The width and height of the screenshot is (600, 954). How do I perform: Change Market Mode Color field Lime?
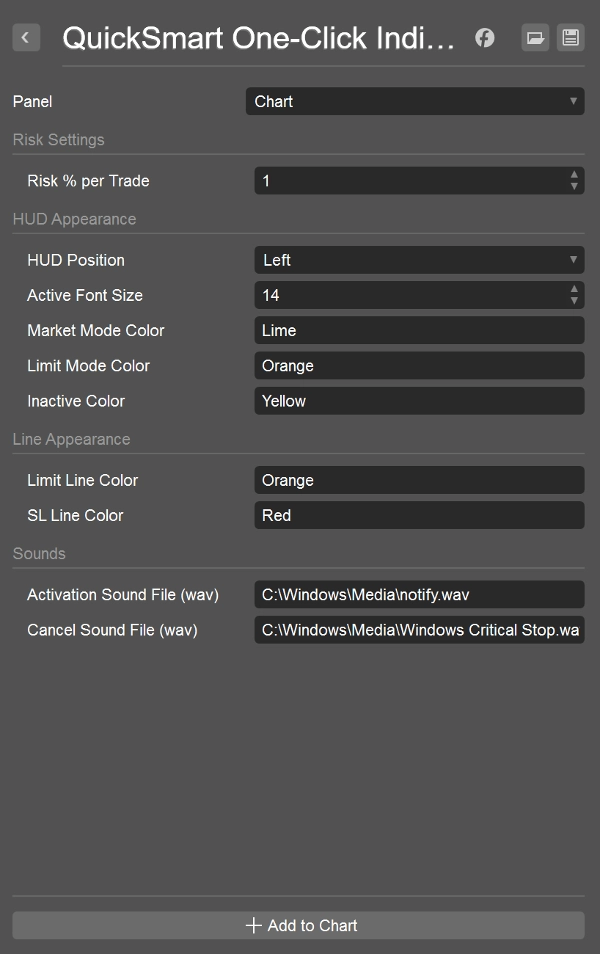(x=419, y=330)
